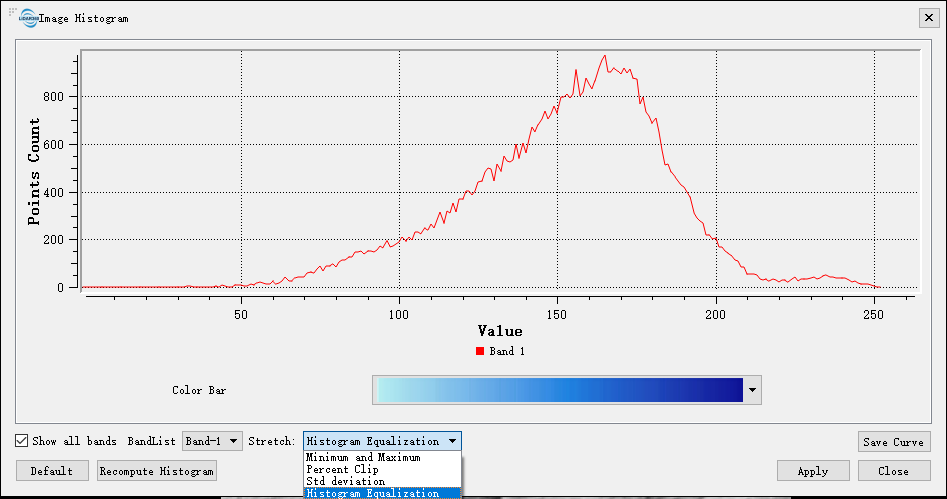Image resolution: width=947 pixels, height=499 pixels.
Task: Click the Default button
Action: coord(52,471)
